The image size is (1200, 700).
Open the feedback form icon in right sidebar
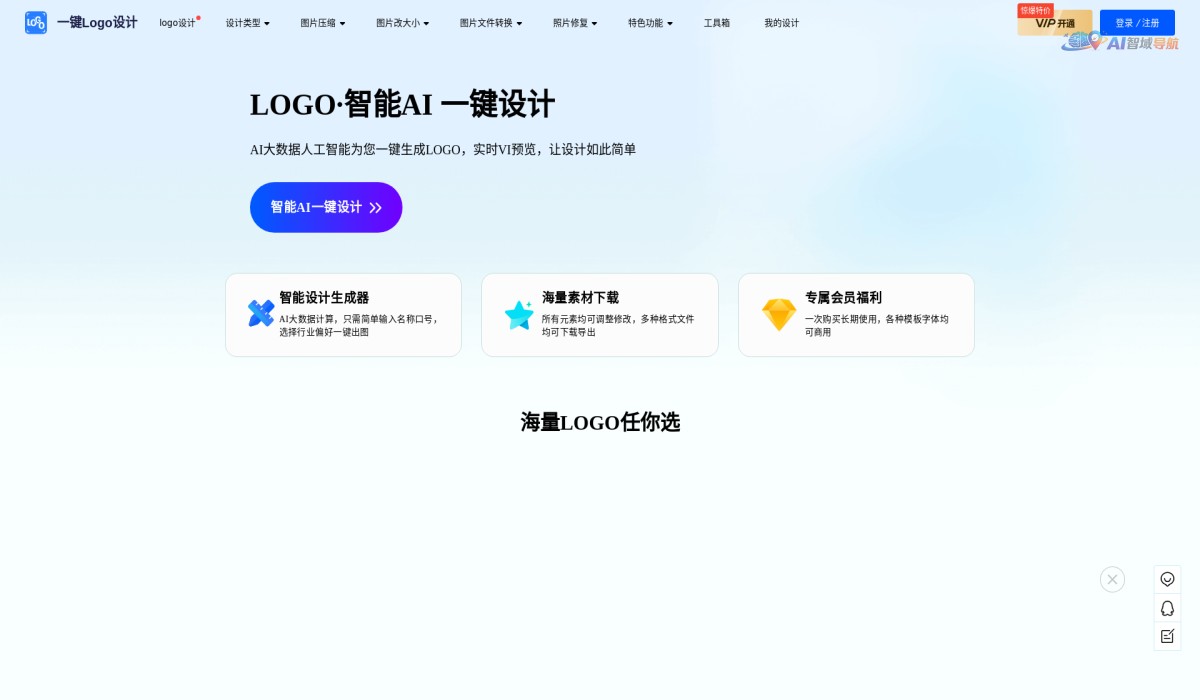[1167, 636]
